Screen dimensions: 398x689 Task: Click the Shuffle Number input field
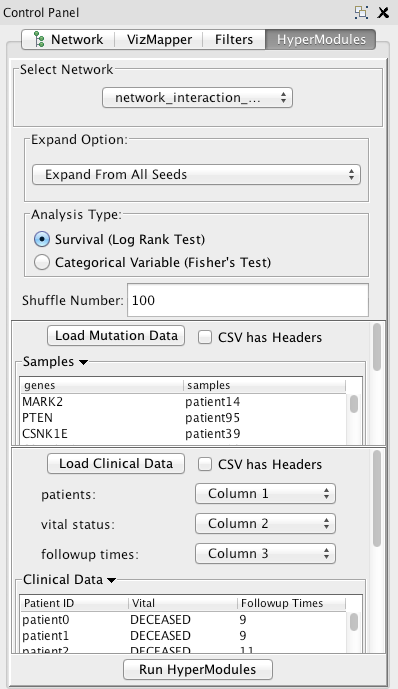(248, 300)
